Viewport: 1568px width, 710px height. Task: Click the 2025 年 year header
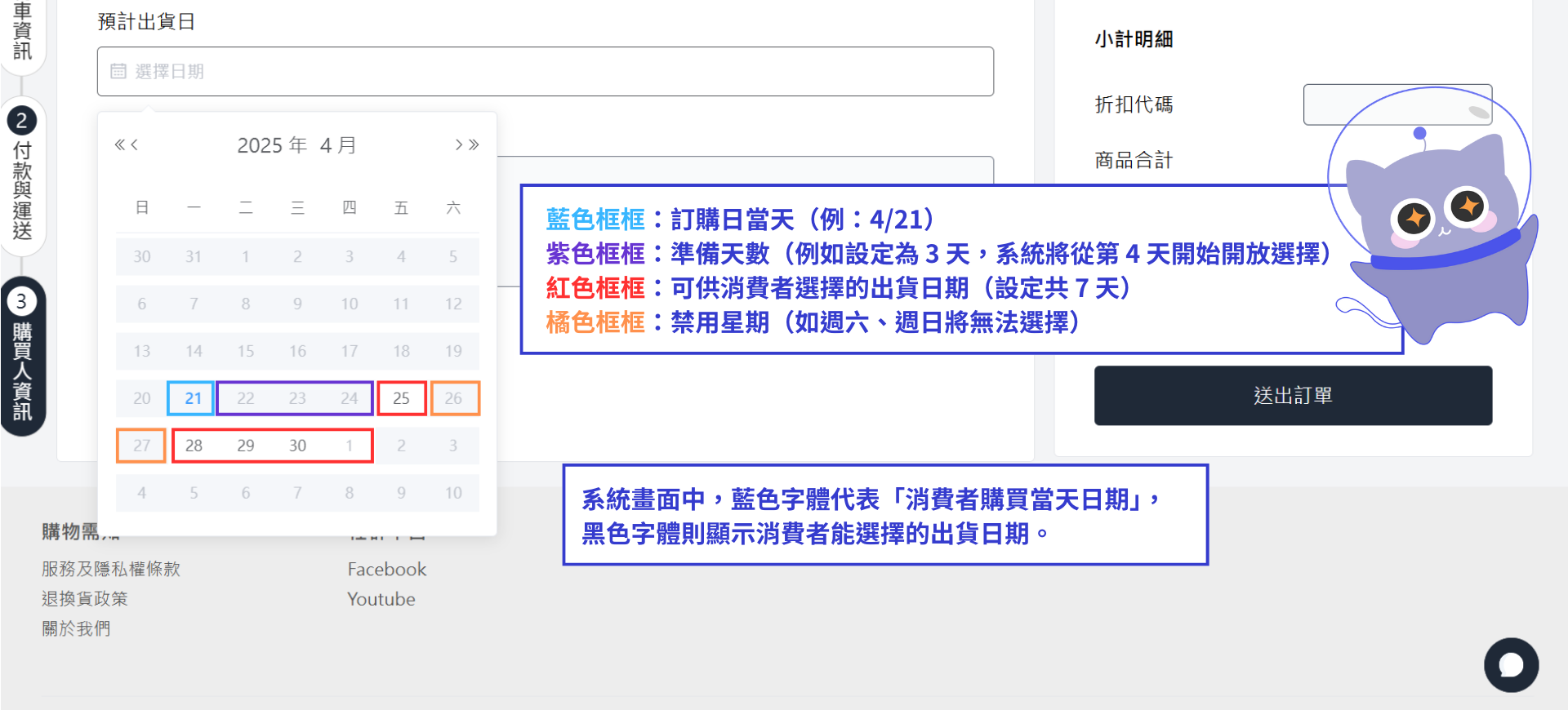(x=272, y=145)
